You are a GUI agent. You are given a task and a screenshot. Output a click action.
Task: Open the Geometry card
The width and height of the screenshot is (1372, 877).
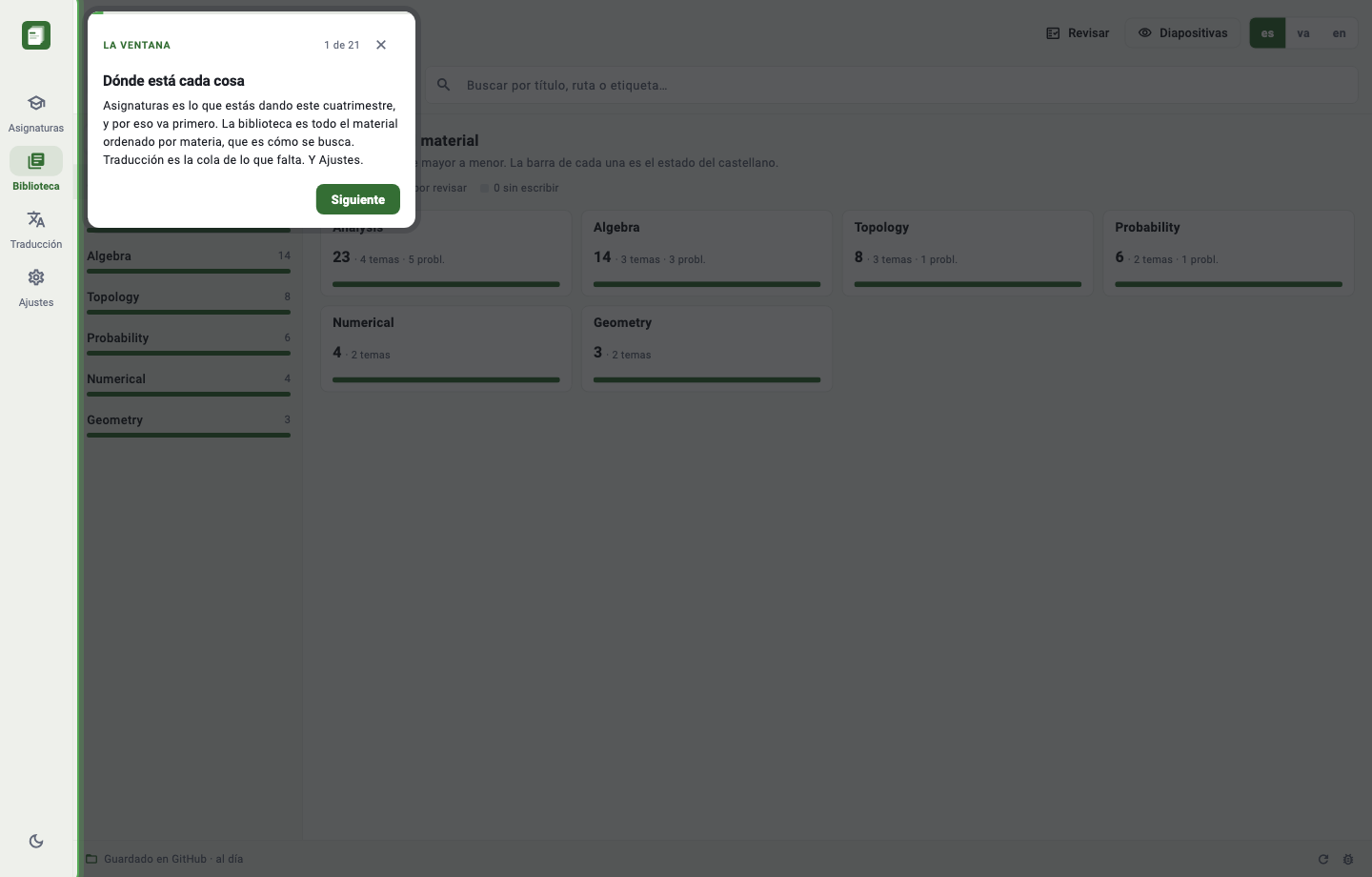coord(707,348)
